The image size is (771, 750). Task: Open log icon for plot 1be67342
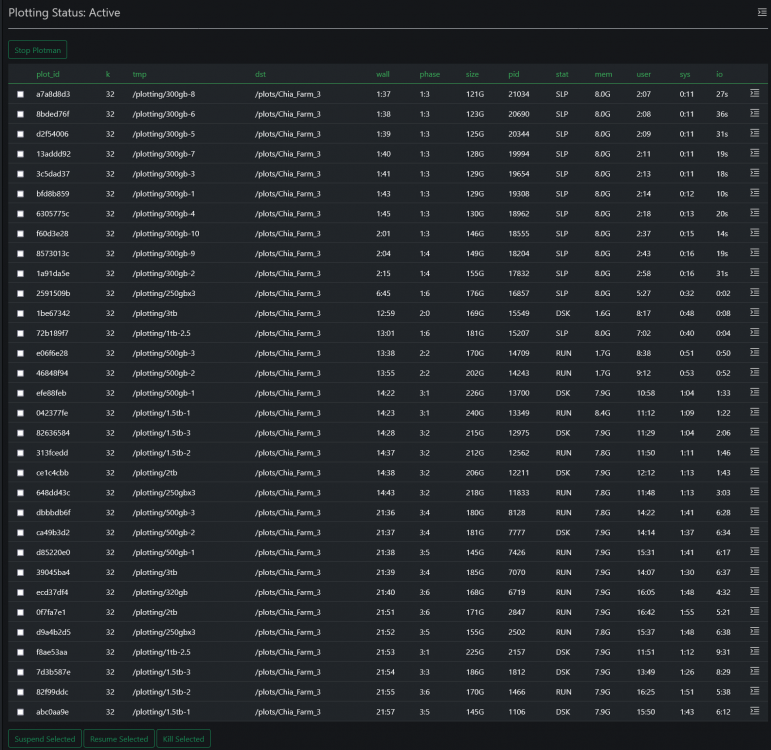pyautogui.click(x=754, y=312)
